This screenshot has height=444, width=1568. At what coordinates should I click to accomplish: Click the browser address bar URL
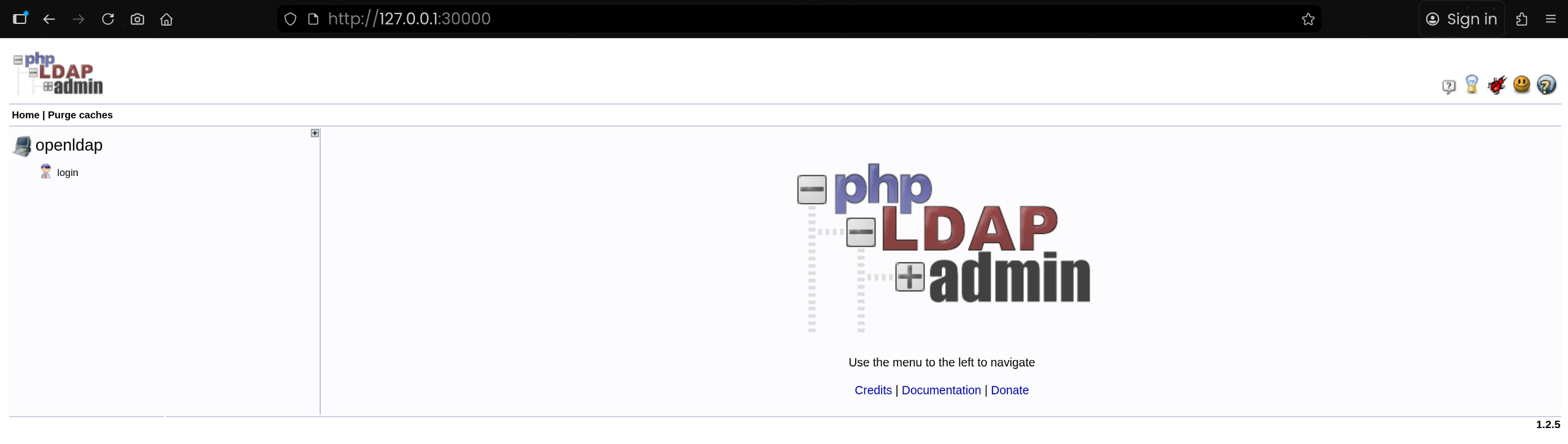tap(409, 19)
